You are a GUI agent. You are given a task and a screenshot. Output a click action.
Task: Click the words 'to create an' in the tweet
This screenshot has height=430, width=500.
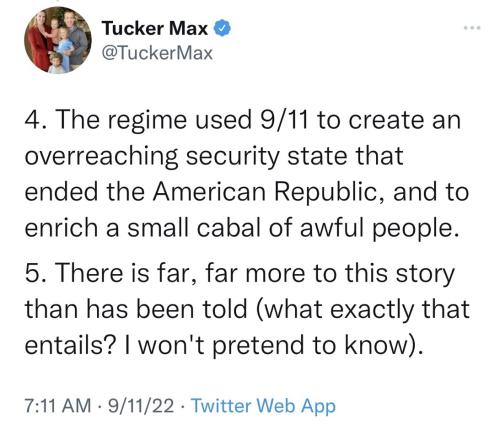pyautogui.click(x=389, y=120)
